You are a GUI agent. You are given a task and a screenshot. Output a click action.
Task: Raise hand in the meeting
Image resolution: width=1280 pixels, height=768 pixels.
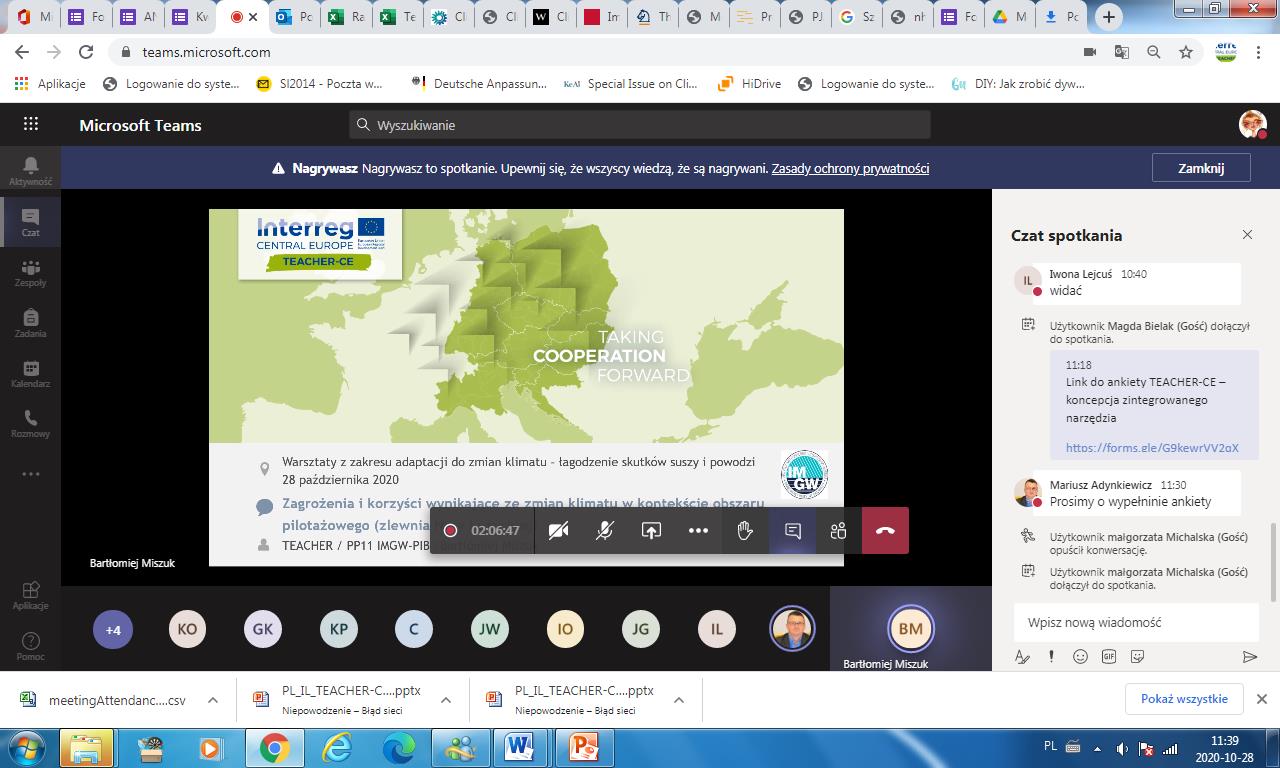[x=745, y=530]
